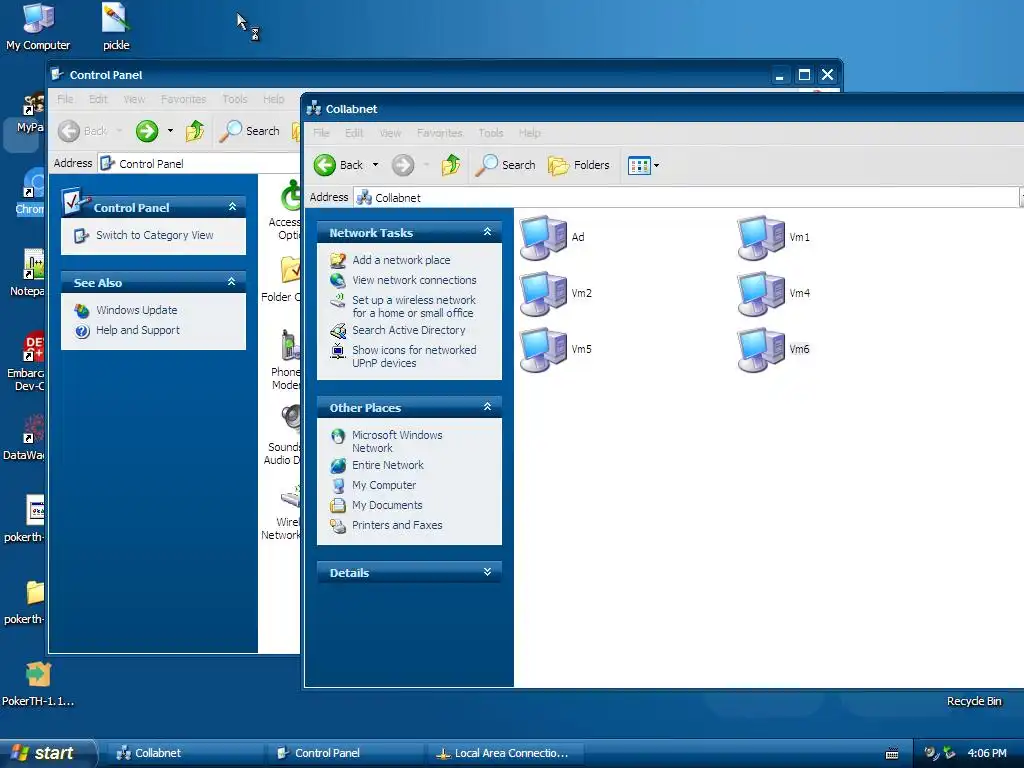Open the Vm1 computer icon

click(761, 238)
